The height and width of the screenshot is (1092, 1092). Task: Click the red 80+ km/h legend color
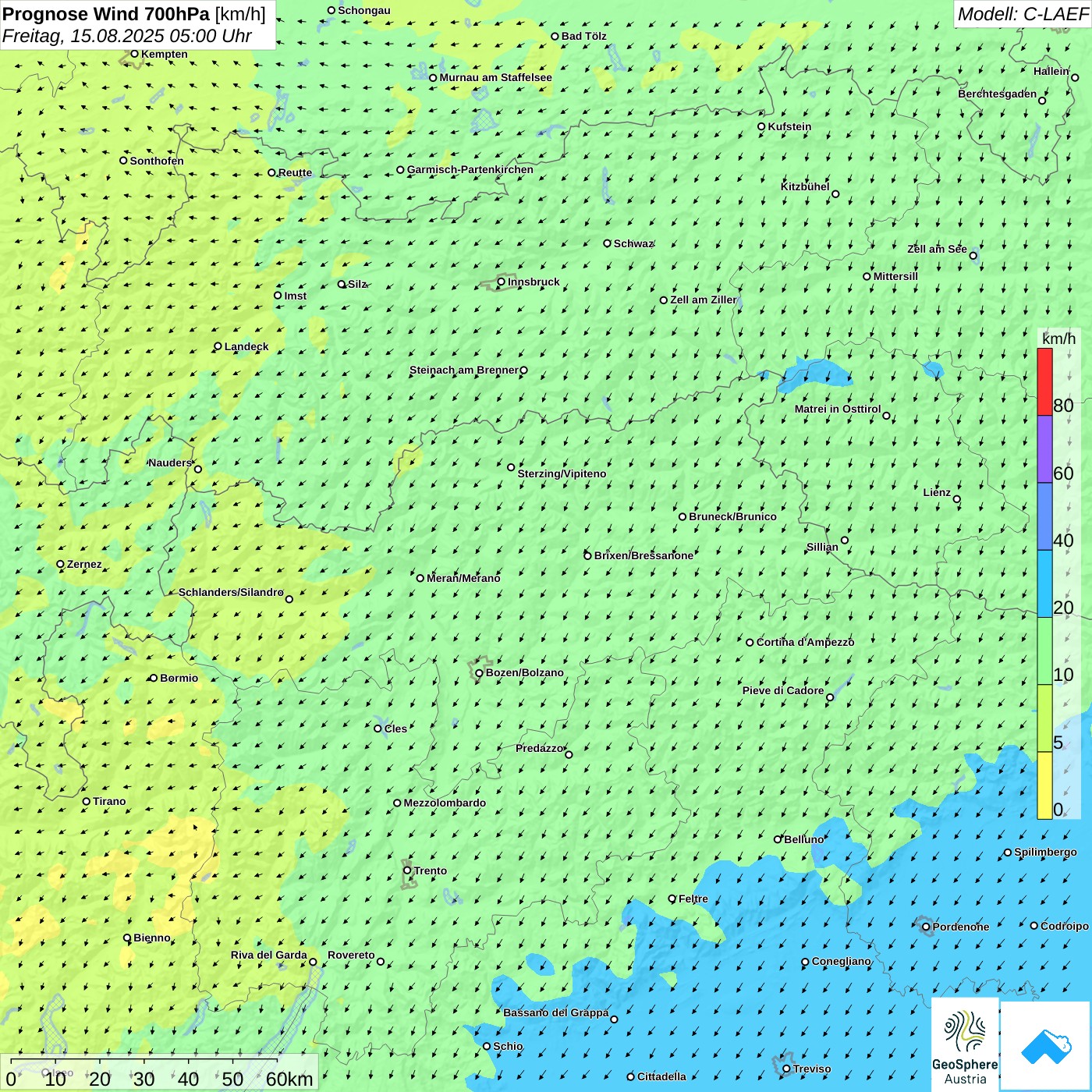[1044, 381]
